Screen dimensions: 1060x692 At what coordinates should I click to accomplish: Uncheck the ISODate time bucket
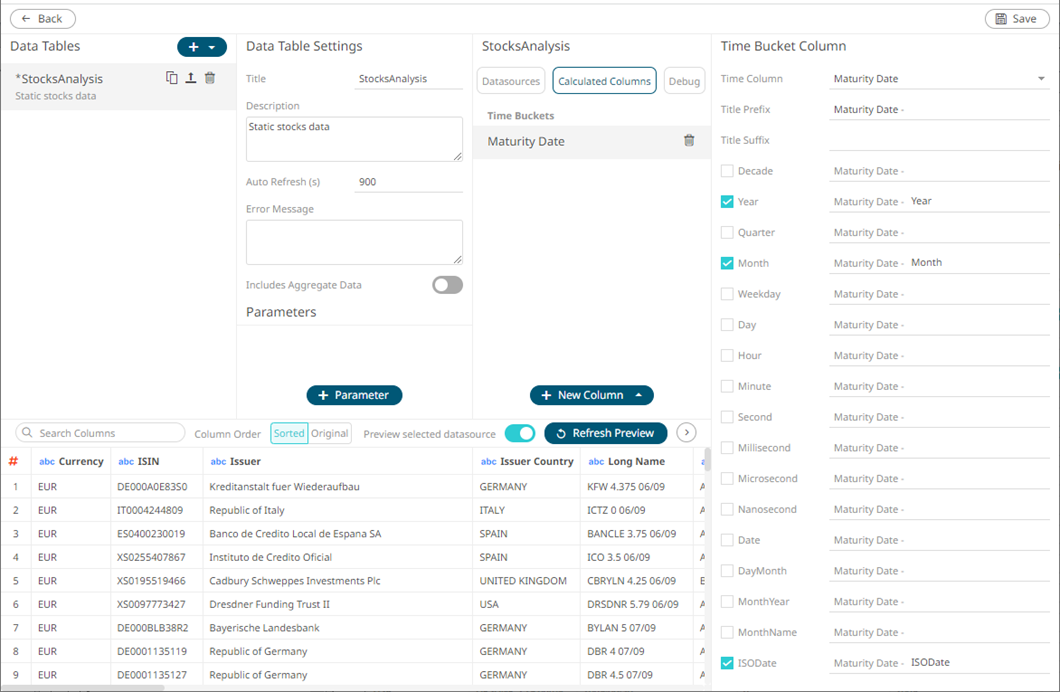727,663
